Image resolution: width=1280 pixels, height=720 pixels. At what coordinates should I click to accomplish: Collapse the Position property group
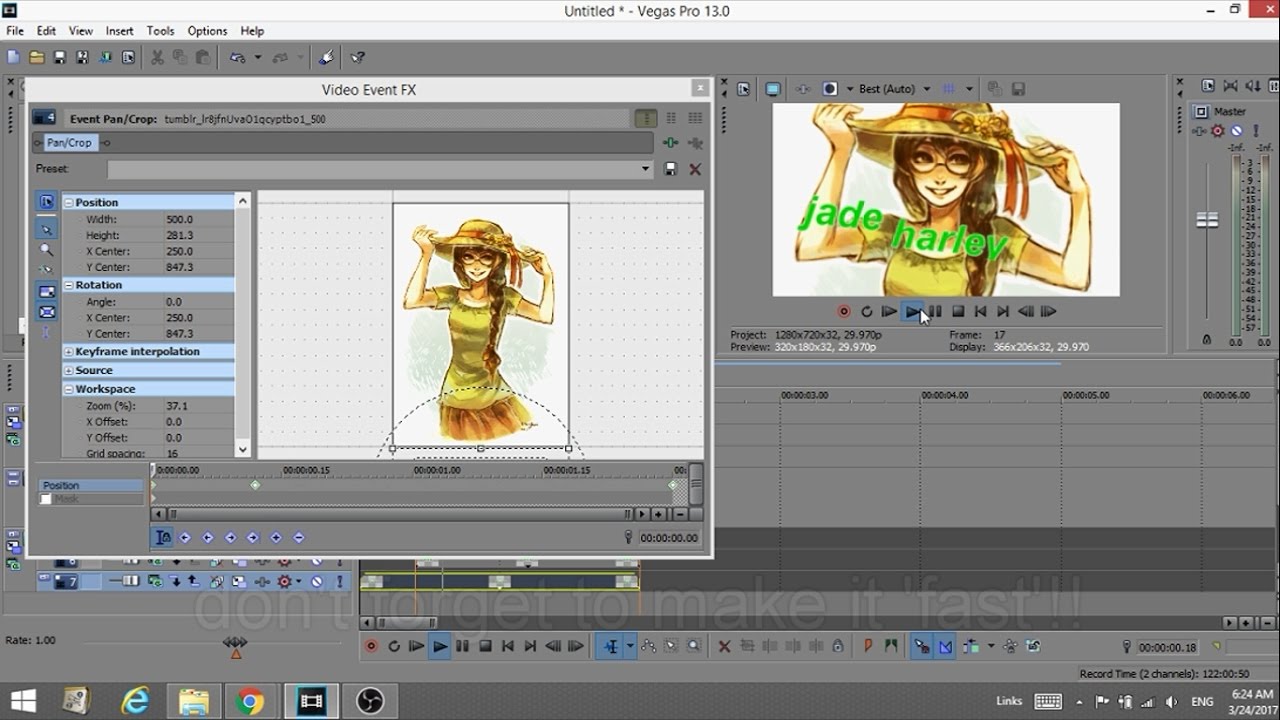click(69, 203)
